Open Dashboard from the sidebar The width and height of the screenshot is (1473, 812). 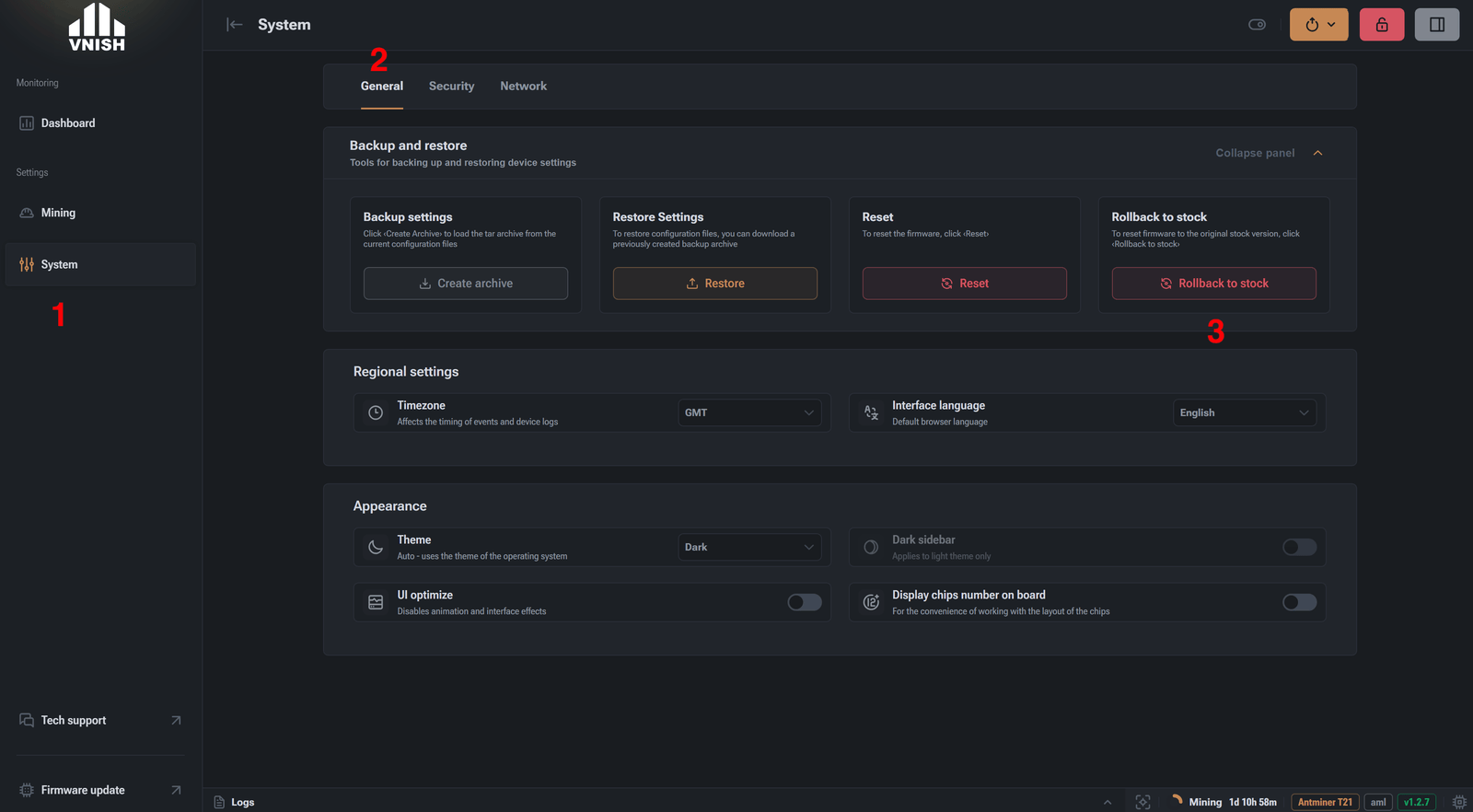tap(100, 122)
